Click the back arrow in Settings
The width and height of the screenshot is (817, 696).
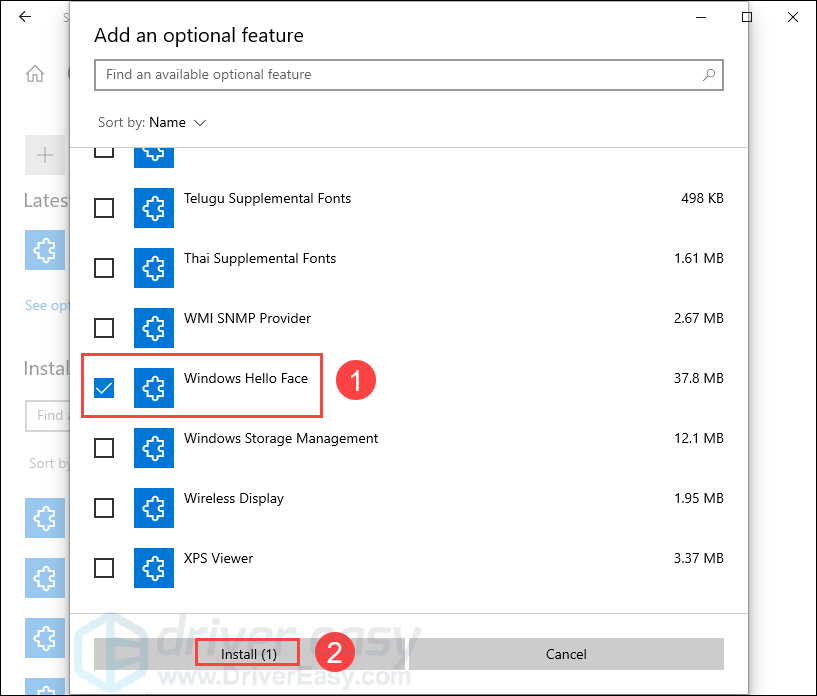(24, 17)
